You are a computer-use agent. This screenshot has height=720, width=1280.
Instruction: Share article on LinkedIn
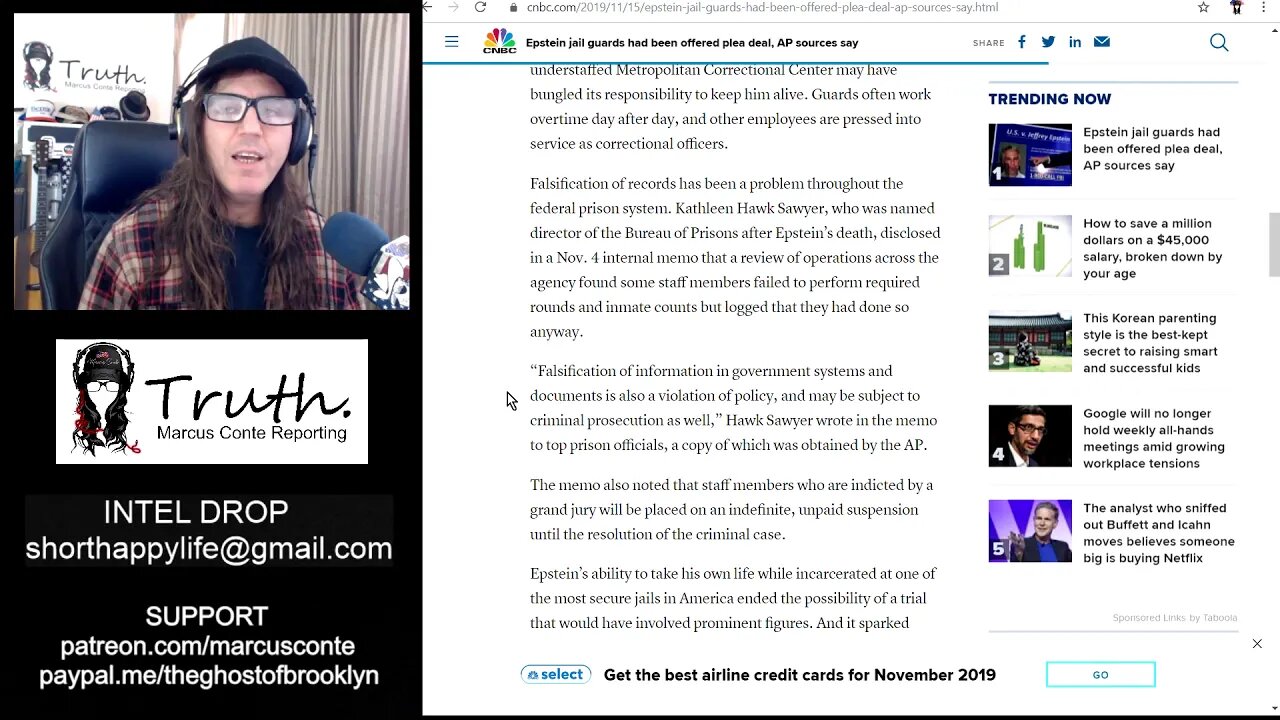coord(1075,42)
